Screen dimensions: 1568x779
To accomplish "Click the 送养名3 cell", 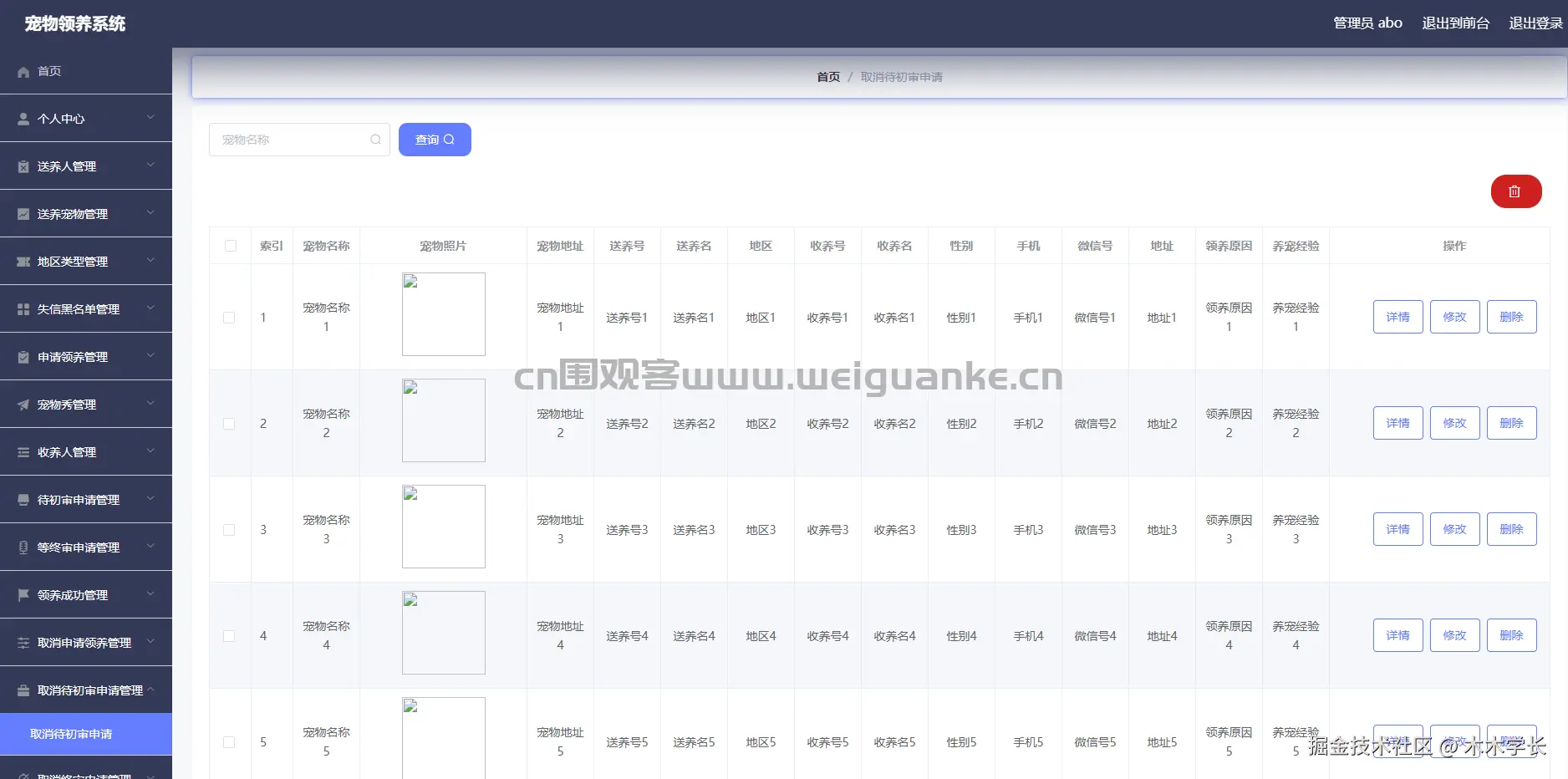I will pos(694,530).
